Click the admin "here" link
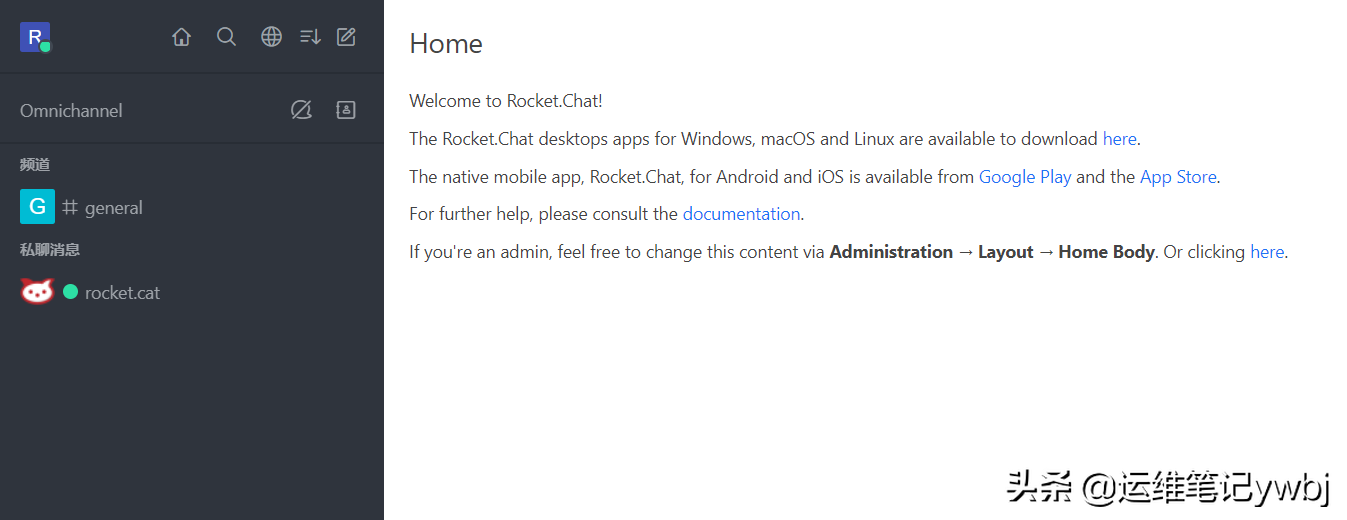The height and width of the screenshot is (520, 1347). pos(1266,252)
